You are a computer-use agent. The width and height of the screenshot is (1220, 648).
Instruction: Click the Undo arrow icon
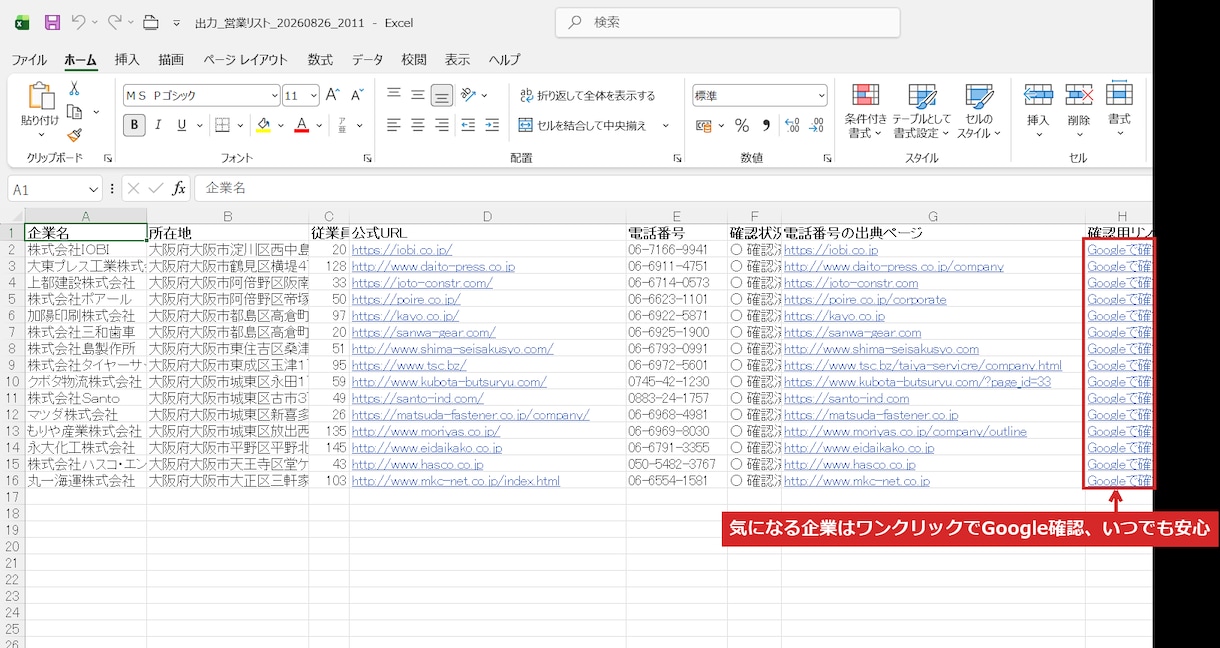(79, 22)
